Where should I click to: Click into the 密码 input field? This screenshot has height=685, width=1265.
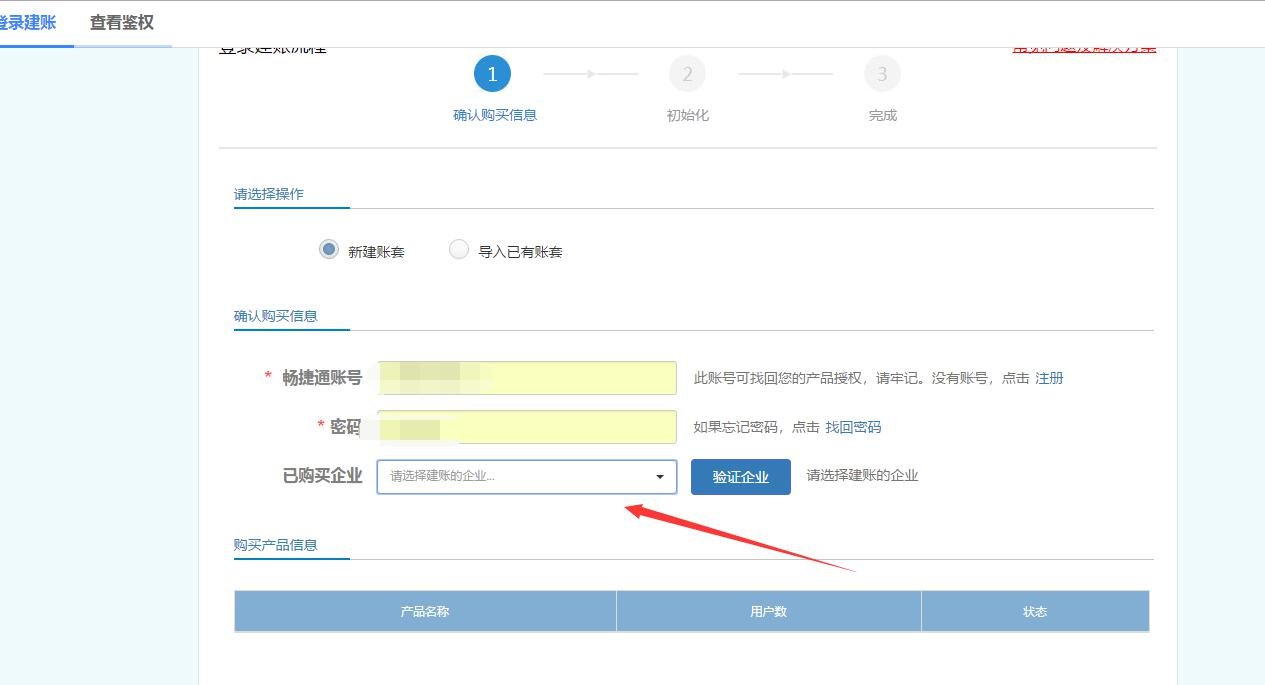tap(527, 427)
